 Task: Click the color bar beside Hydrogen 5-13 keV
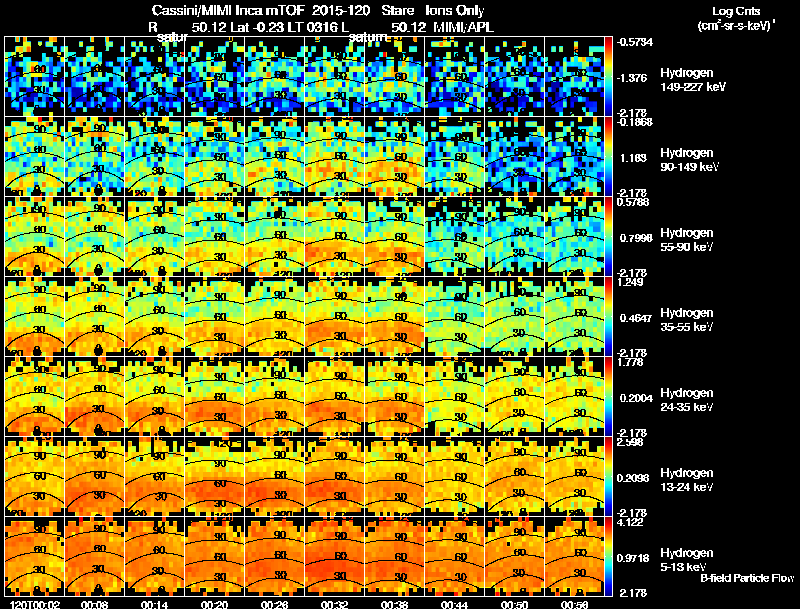click(608, 557)
